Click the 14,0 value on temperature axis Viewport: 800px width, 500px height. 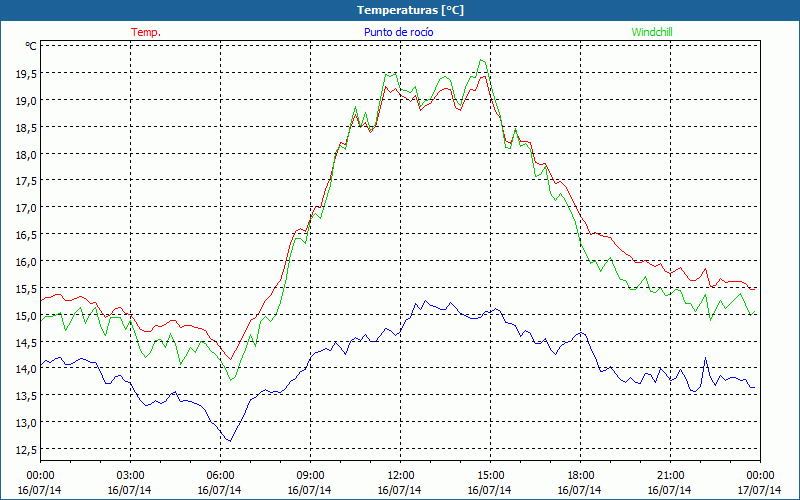tap(26, 369)
